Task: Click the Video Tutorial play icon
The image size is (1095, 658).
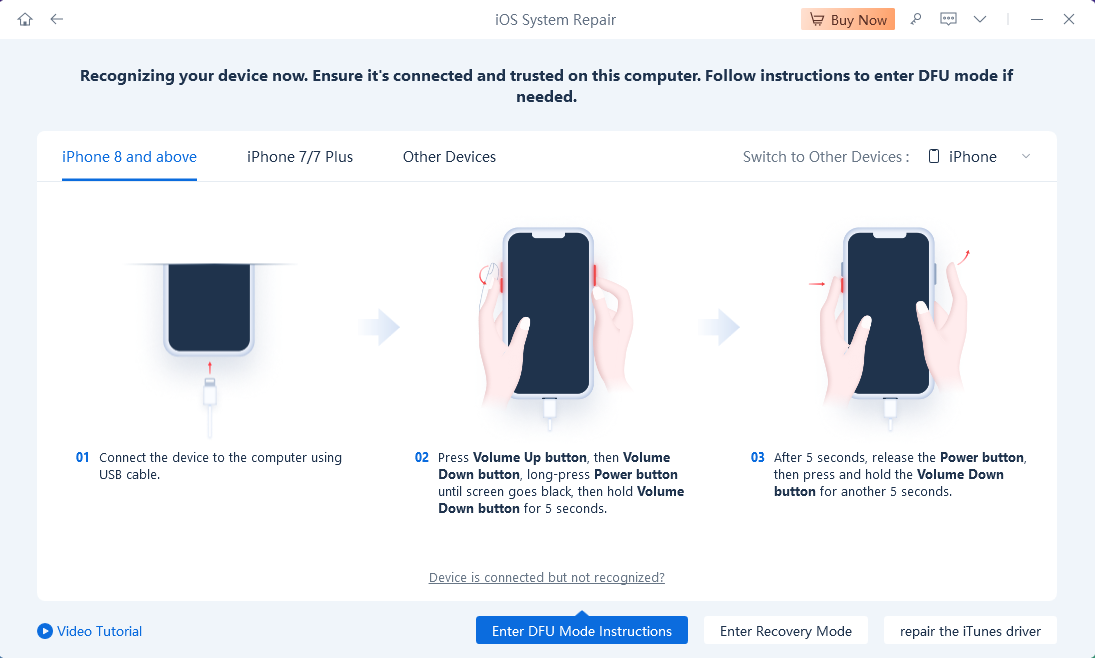Action: (x=45, y=631)
